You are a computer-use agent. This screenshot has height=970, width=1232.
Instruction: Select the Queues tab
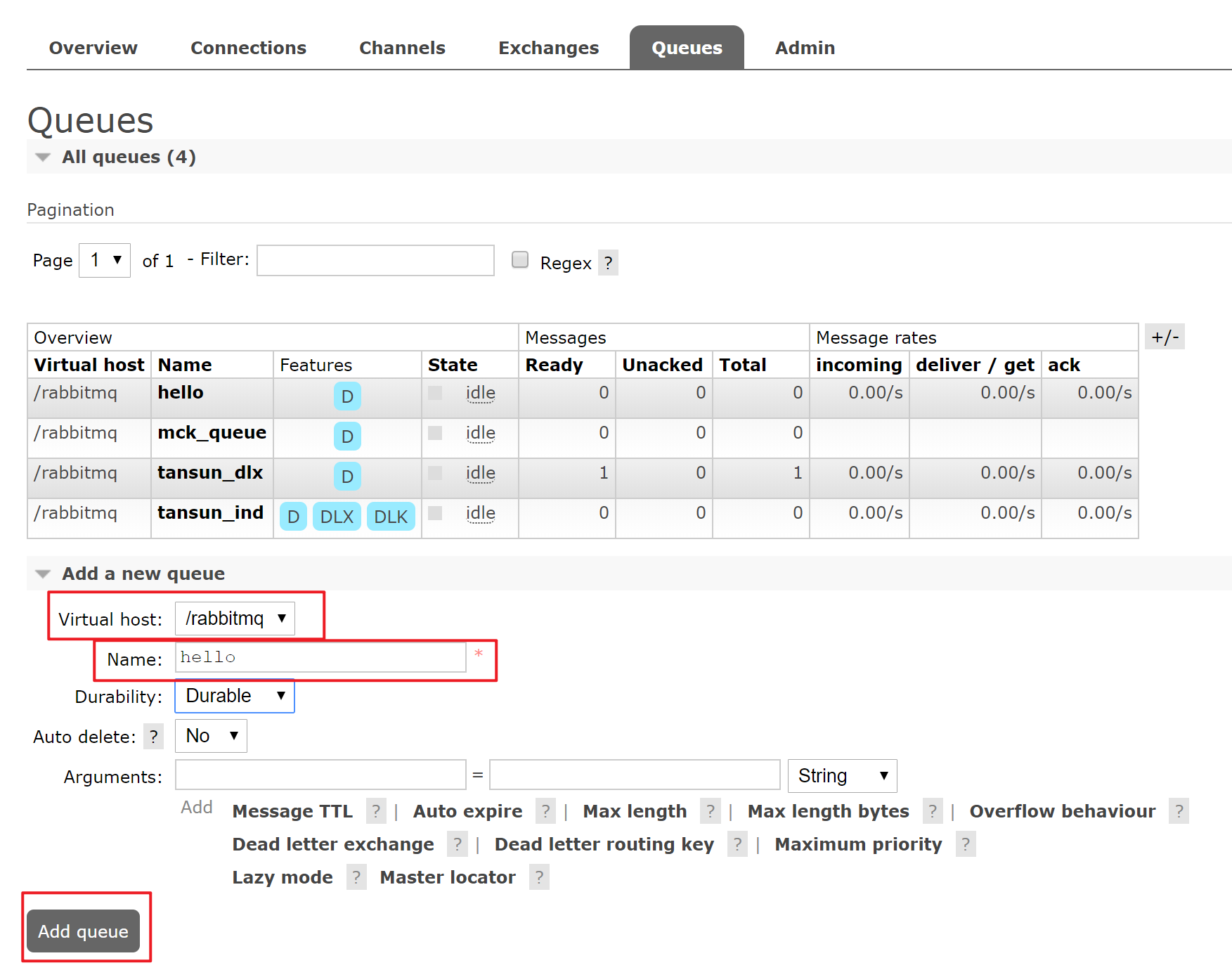click(687, 48)
